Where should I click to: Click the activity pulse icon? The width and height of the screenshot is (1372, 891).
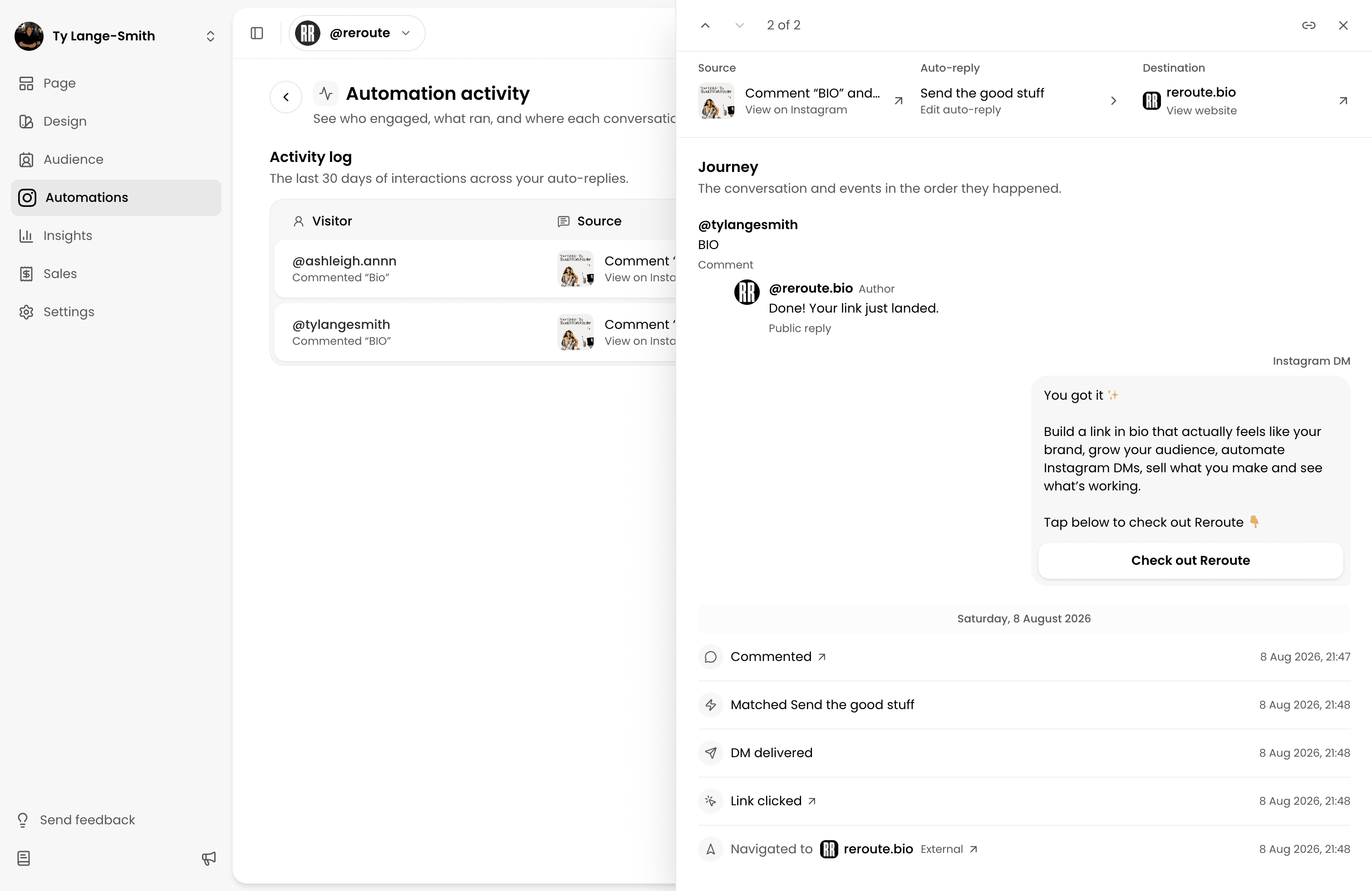(326, 93)
